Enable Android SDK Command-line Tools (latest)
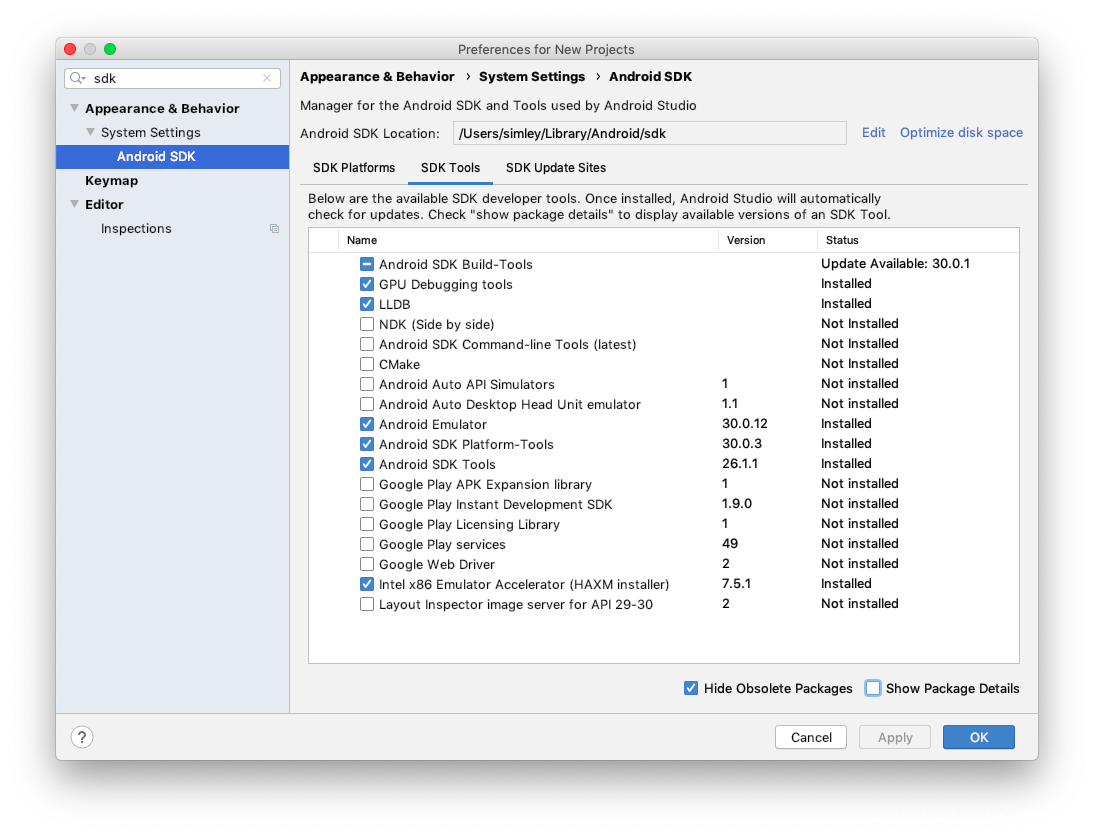 tap(367, 344)
